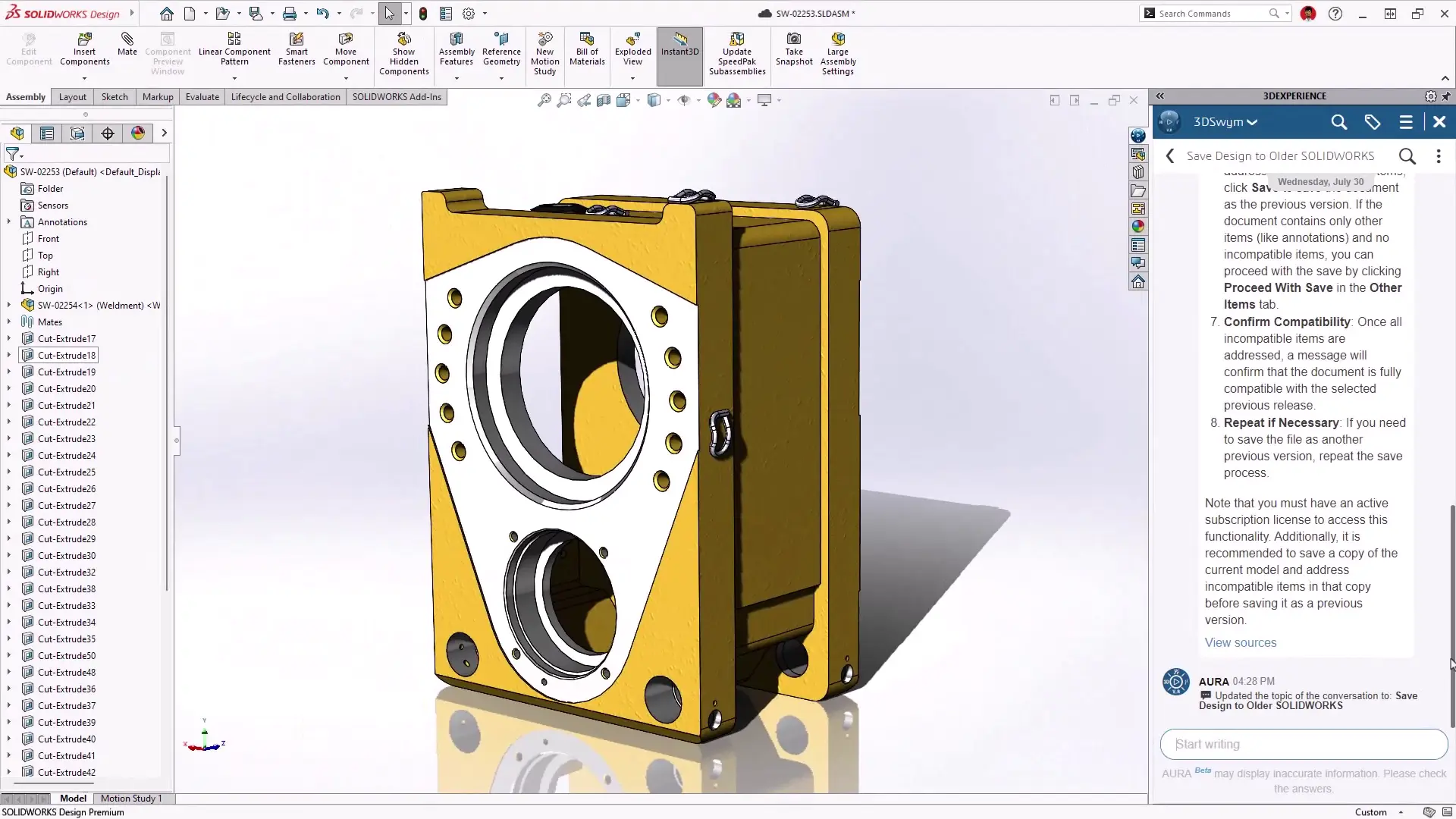
Task: Click the back arrow in 3DSwym panel
Action: click(x=1170, y=155)
